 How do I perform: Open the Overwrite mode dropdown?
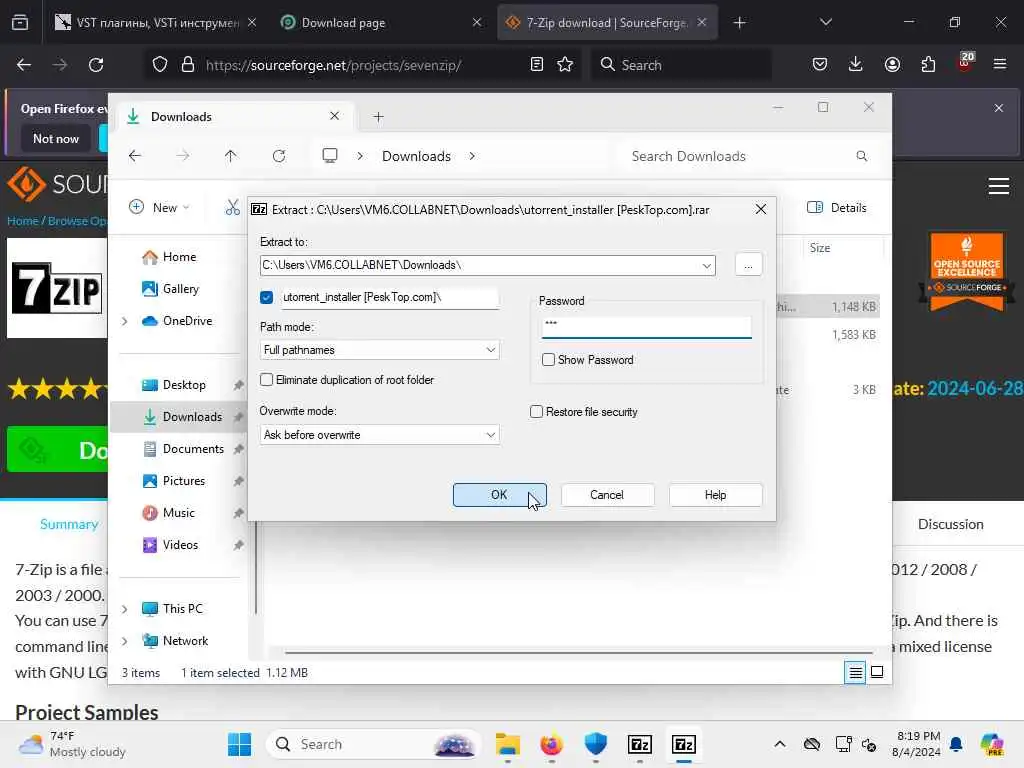[490, 435]
